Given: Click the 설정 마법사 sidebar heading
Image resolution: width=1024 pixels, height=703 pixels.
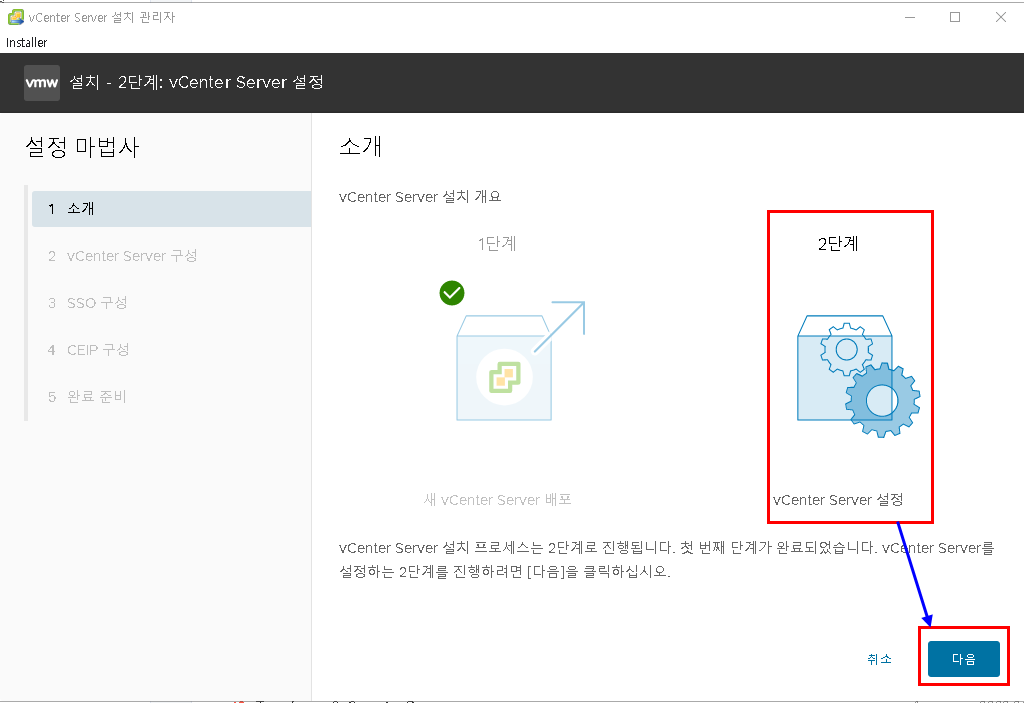Looking at the screenshot, I should click(x=82, y=147).
